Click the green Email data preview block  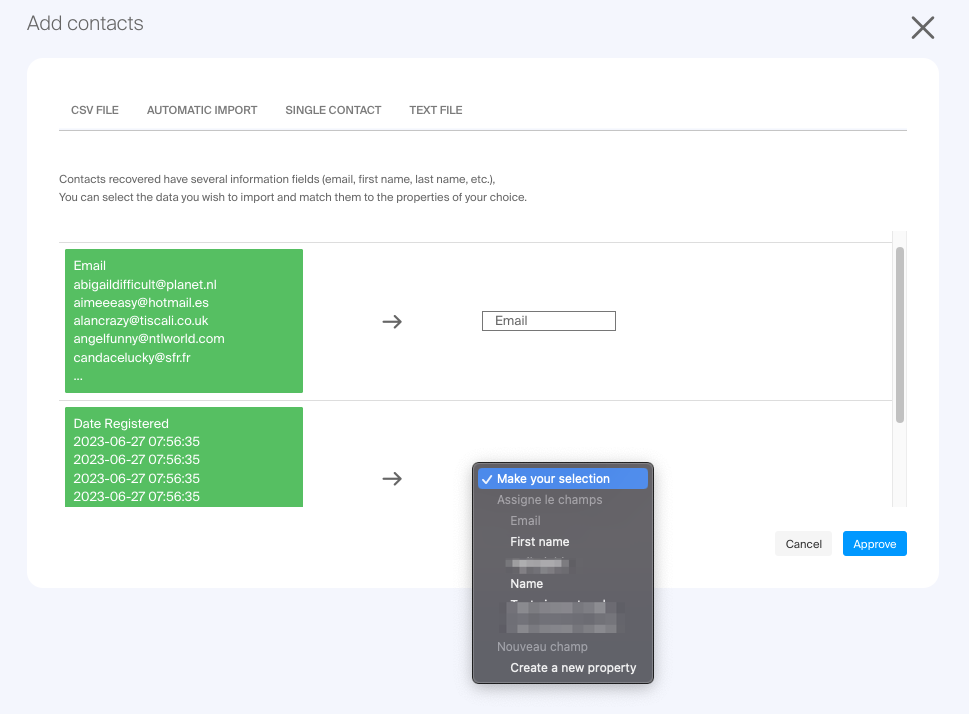tap(184, 321)
